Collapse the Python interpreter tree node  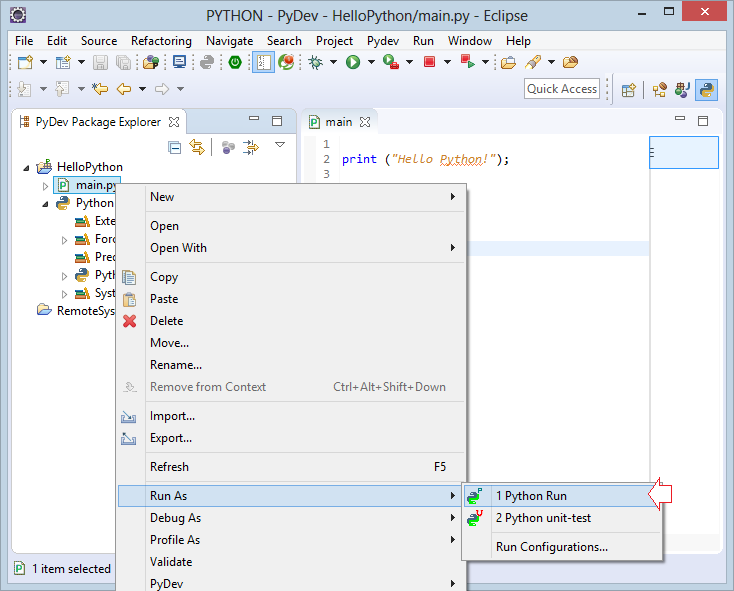[45, 204]
